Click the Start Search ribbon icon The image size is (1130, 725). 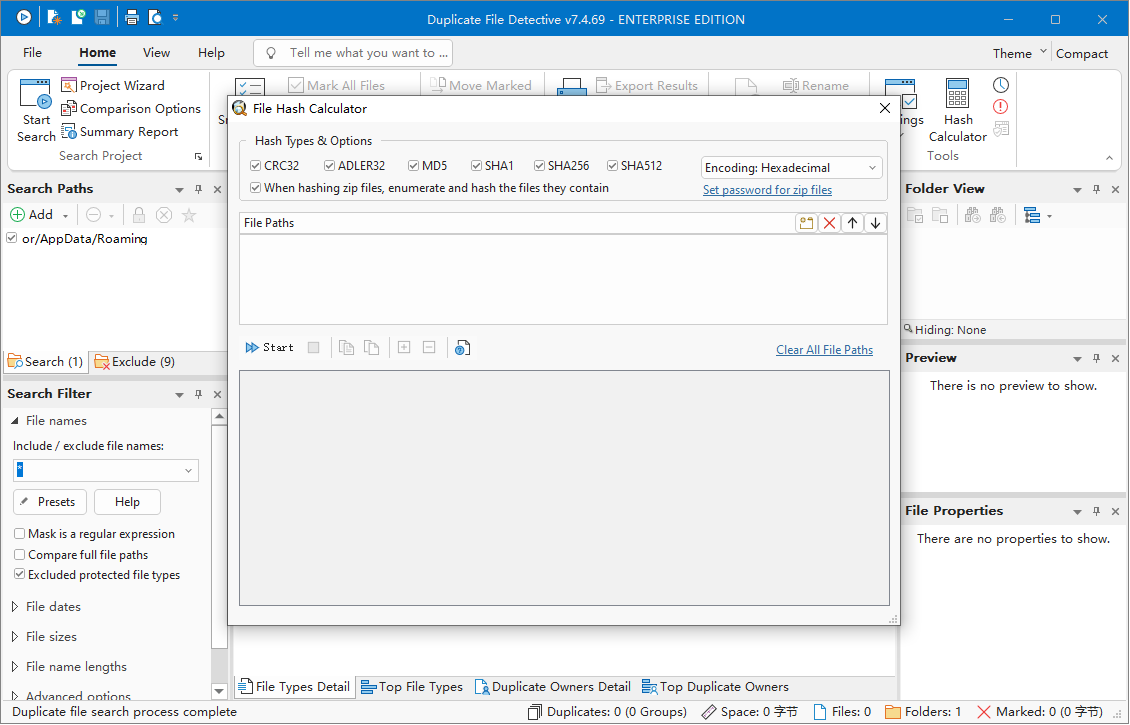tap(36, 110)
